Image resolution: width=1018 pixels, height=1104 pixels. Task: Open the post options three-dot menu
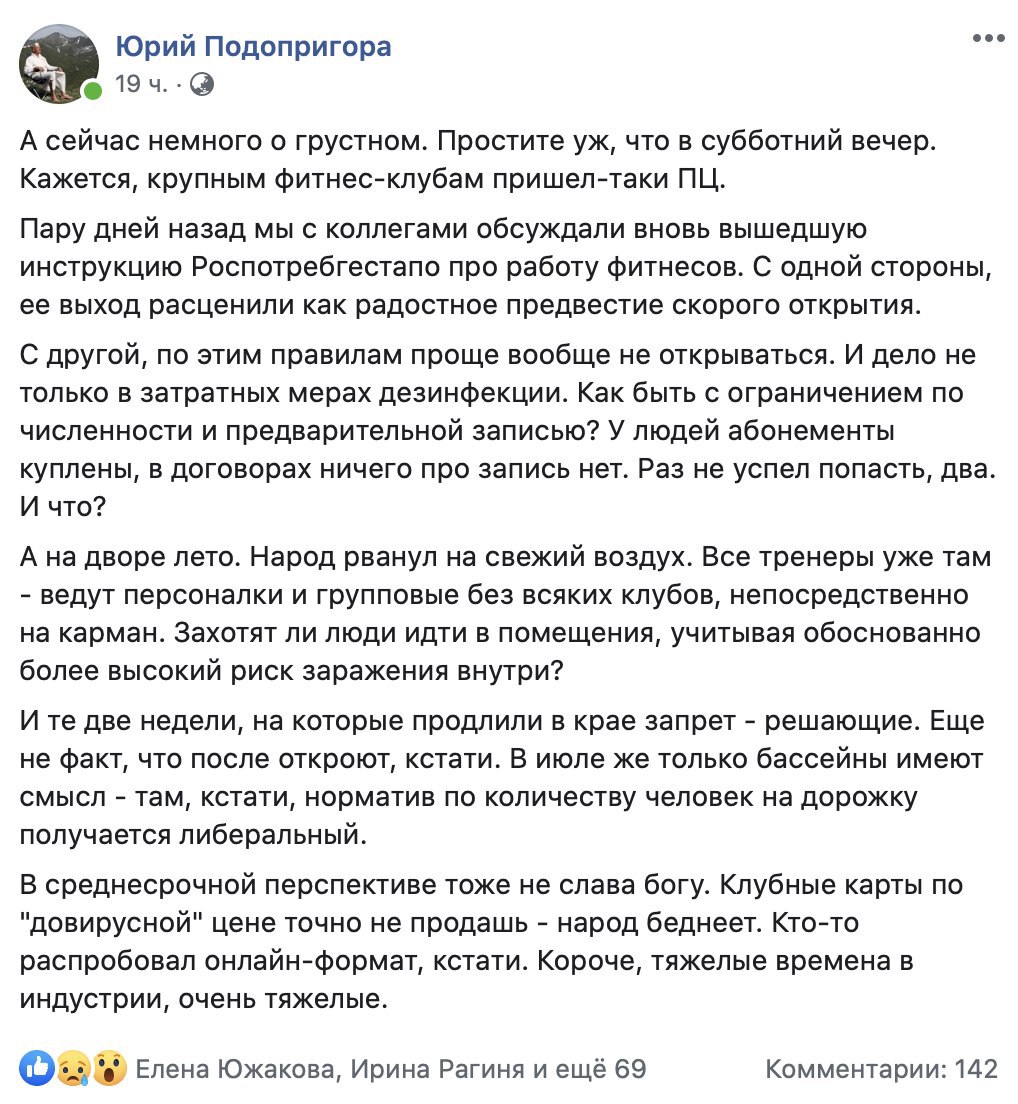[x=988, y=39]
